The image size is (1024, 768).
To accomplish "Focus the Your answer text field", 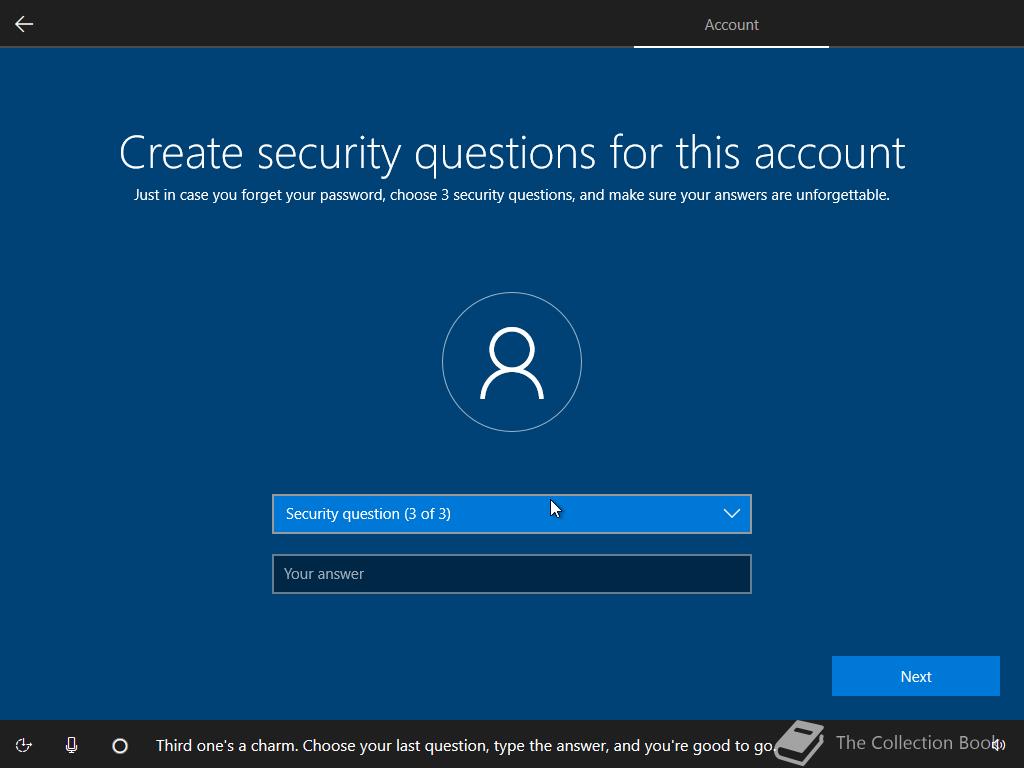I will 512,574.
